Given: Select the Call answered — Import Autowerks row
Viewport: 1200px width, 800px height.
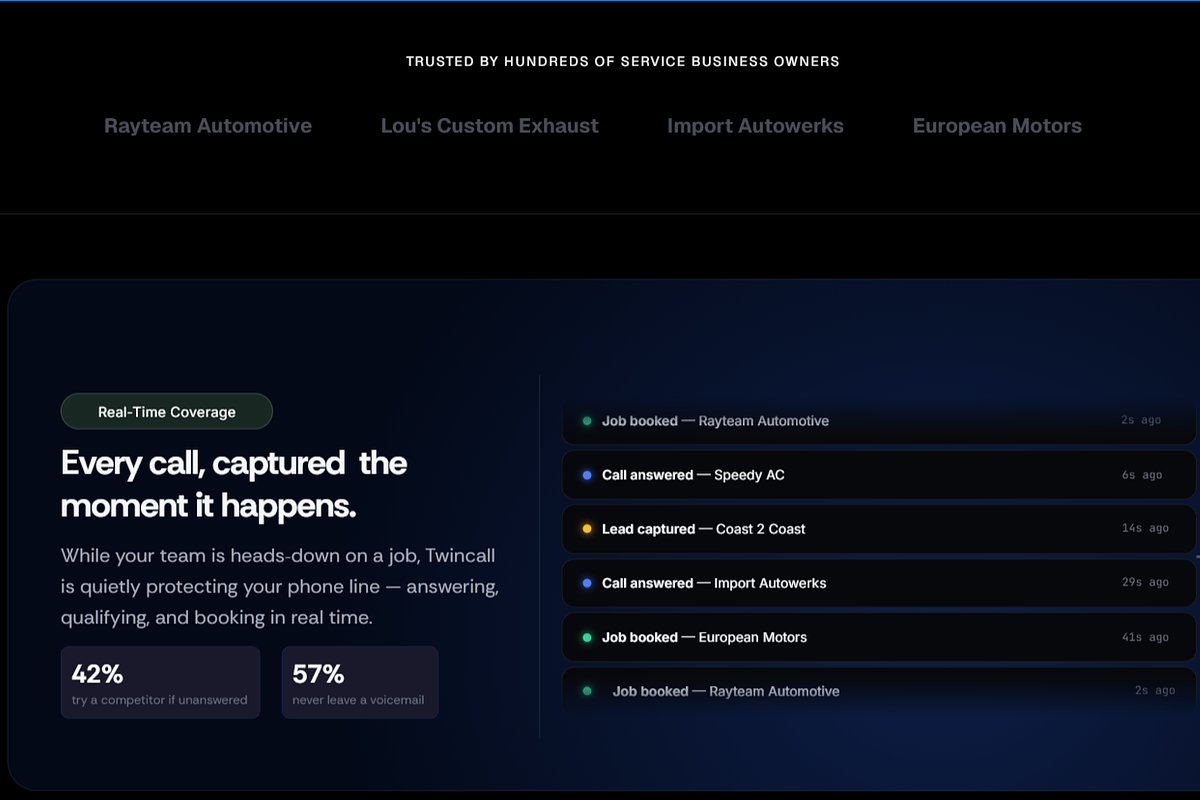Looking at the screenshot, I should point(879,583).
